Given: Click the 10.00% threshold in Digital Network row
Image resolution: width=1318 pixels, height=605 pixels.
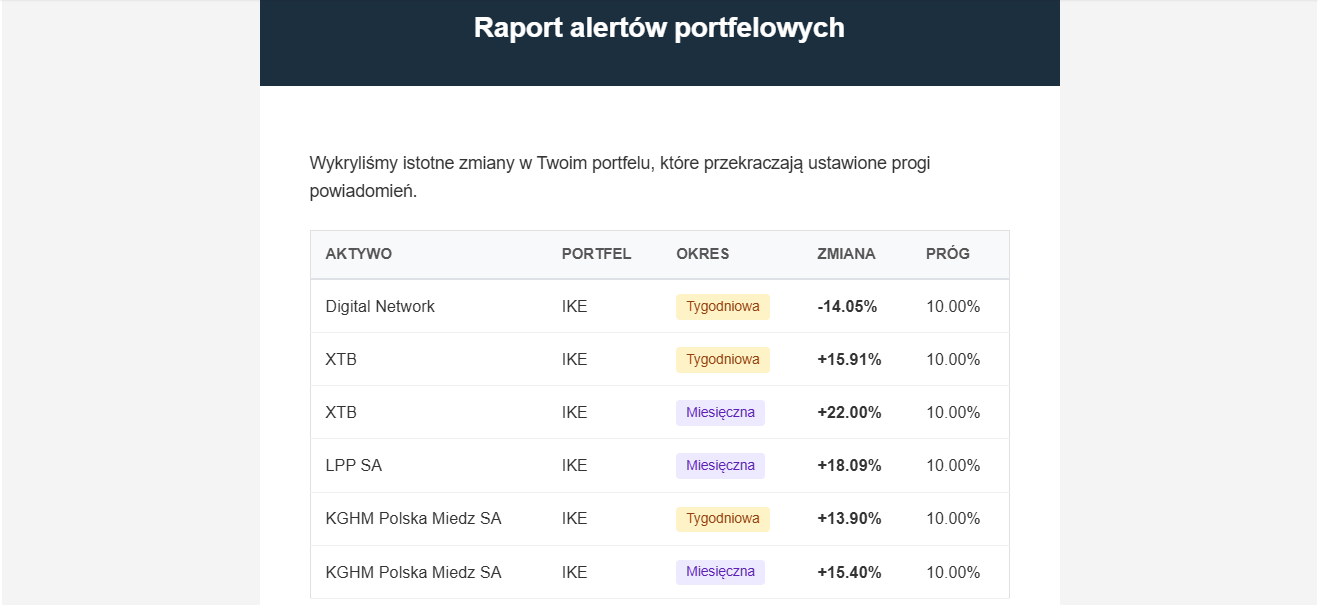Looking at the screenshot, I should [953, 307].
